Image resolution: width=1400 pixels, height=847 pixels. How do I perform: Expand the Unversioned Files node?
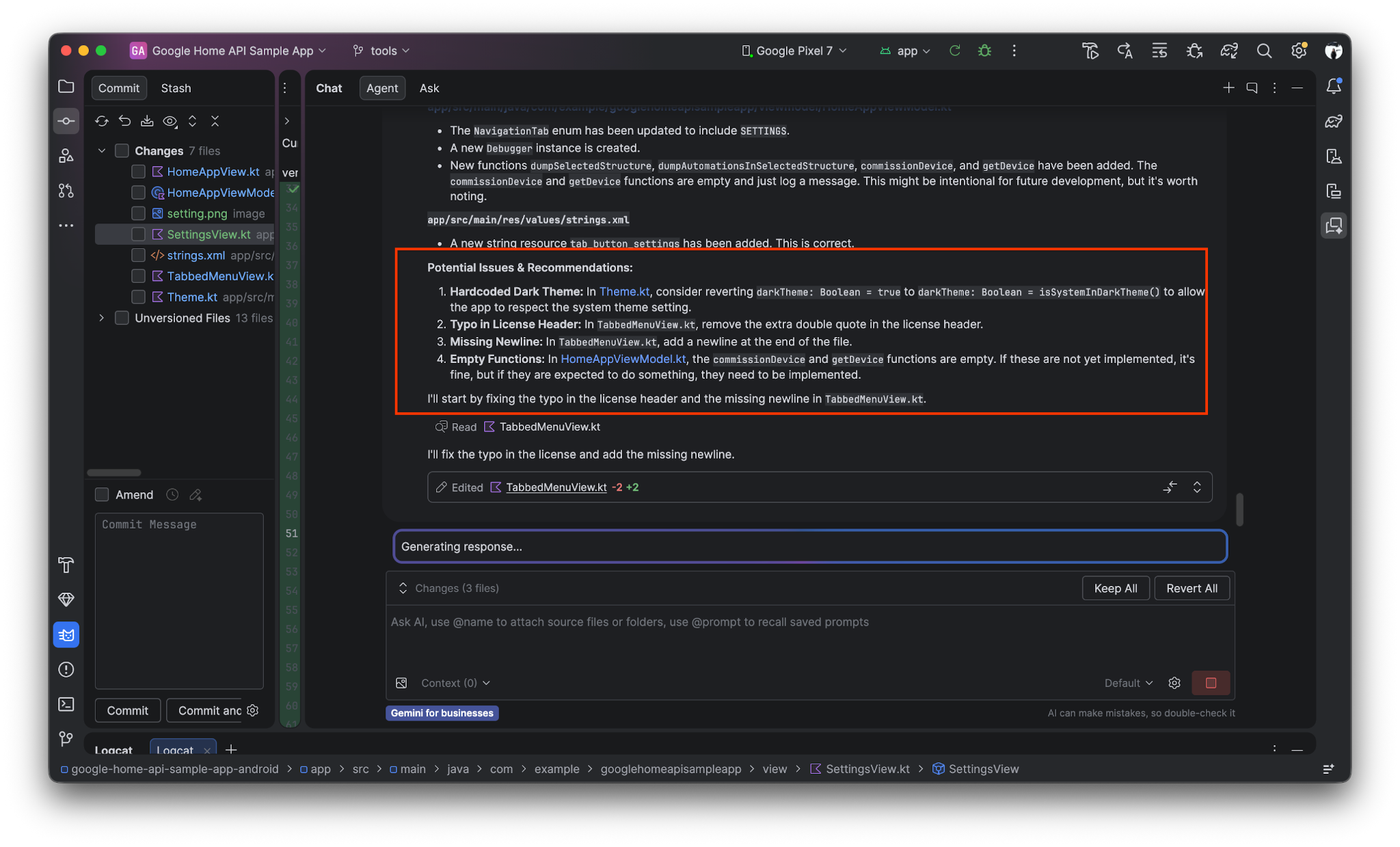coord(102,318)
